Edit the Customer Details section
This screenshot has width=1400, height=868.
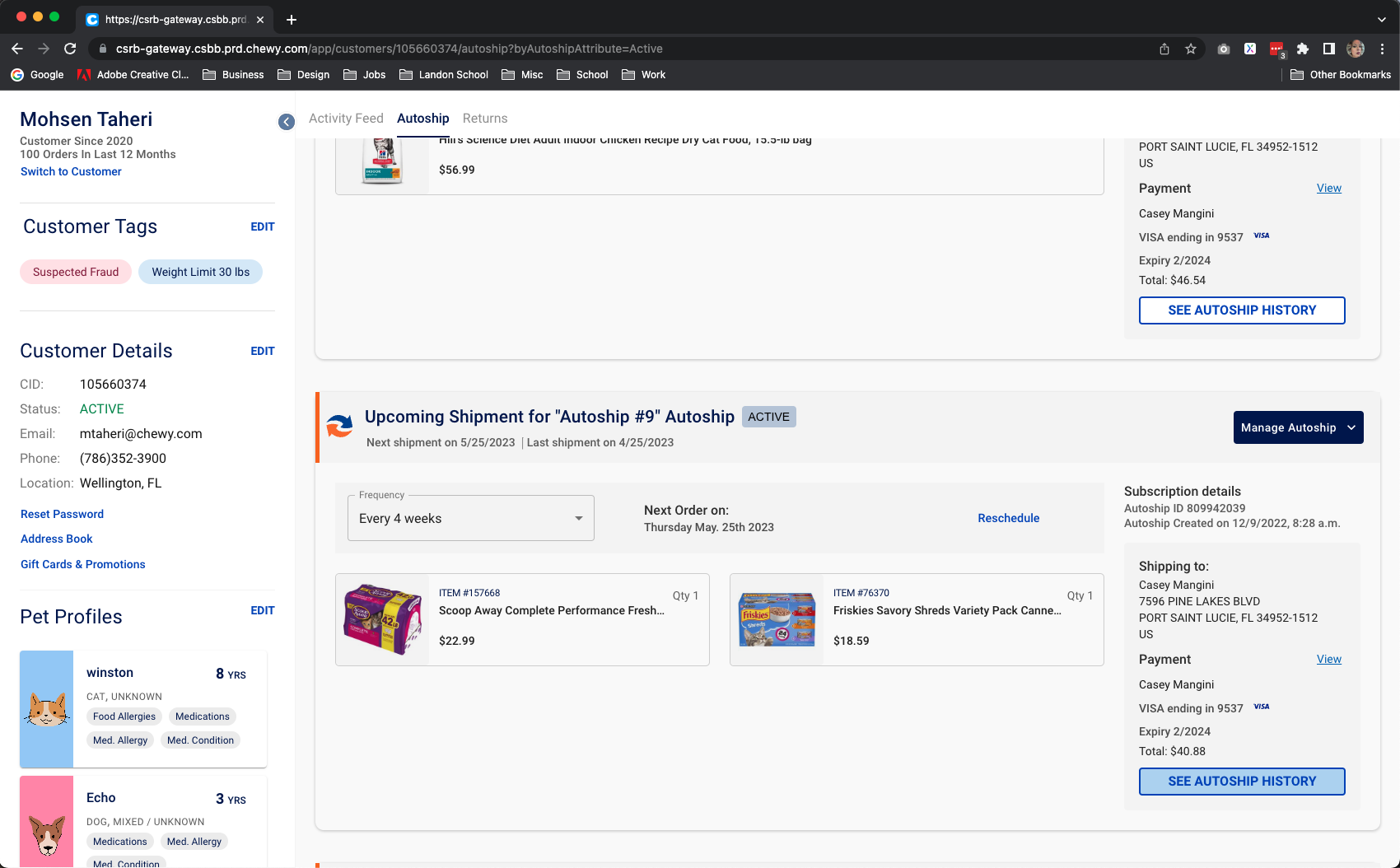tap(263, 351)
